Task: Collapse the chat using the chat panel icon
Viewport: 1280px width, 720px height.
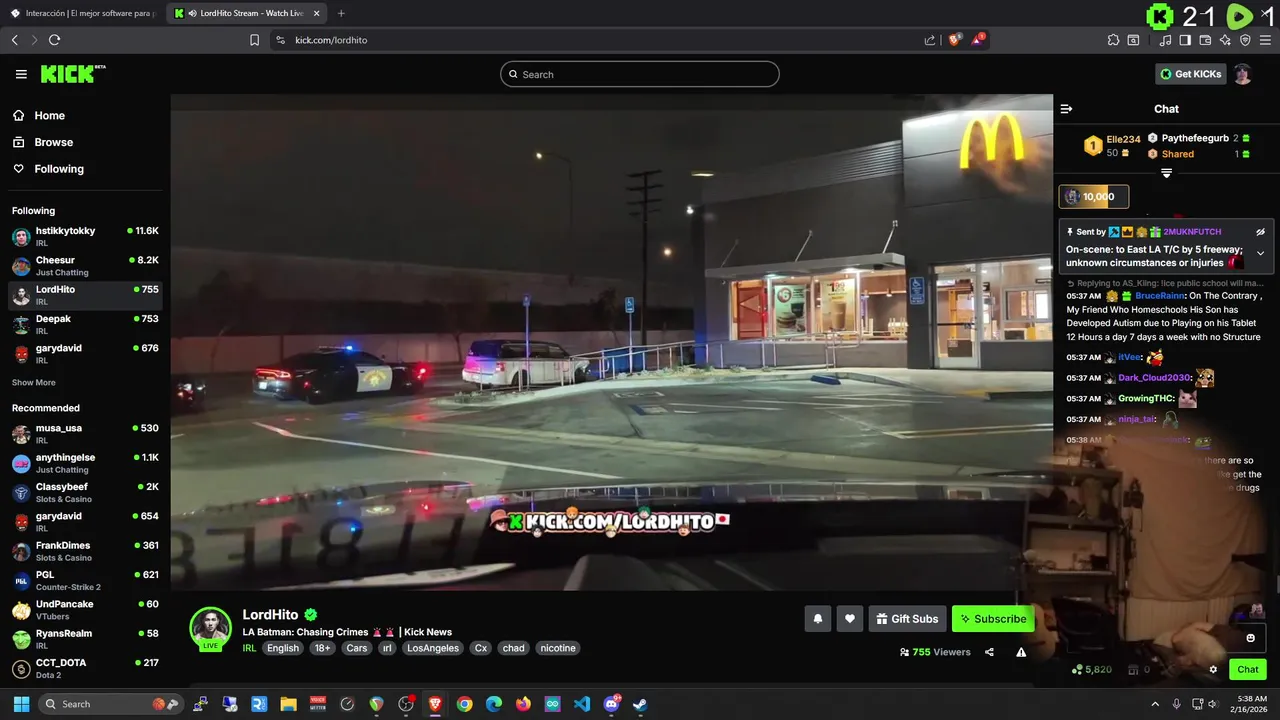Action: pos(1066,109)
